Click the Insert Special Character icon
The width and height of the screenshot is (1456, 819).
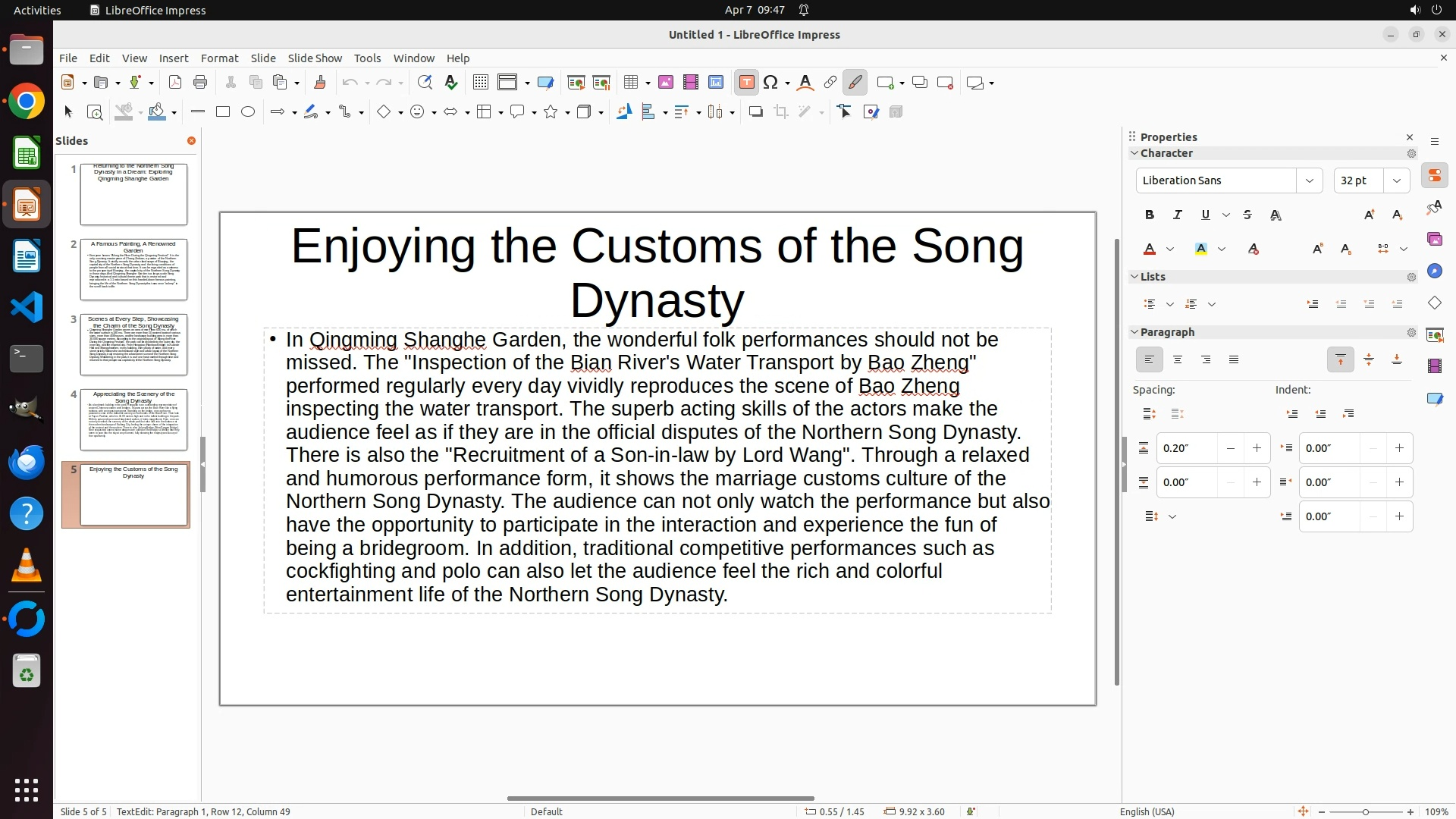pos(770,83)
